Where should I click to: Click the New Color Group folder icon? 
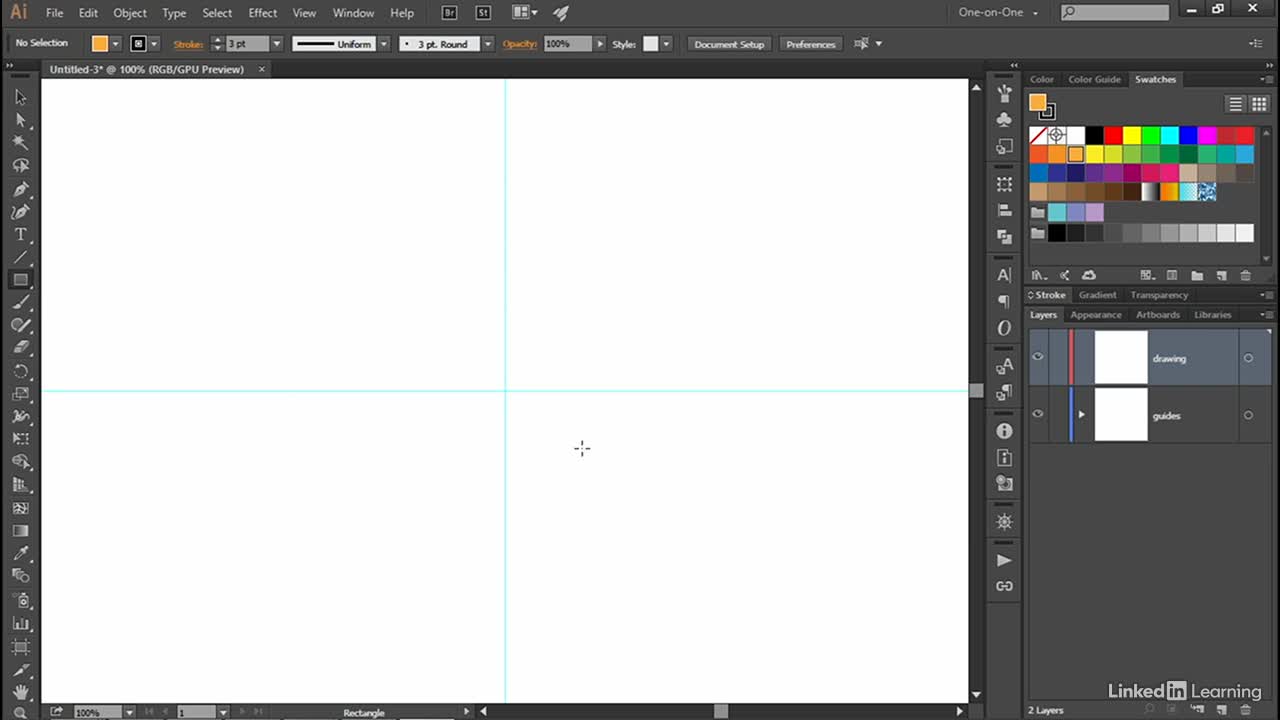[x=1197, y=275]
